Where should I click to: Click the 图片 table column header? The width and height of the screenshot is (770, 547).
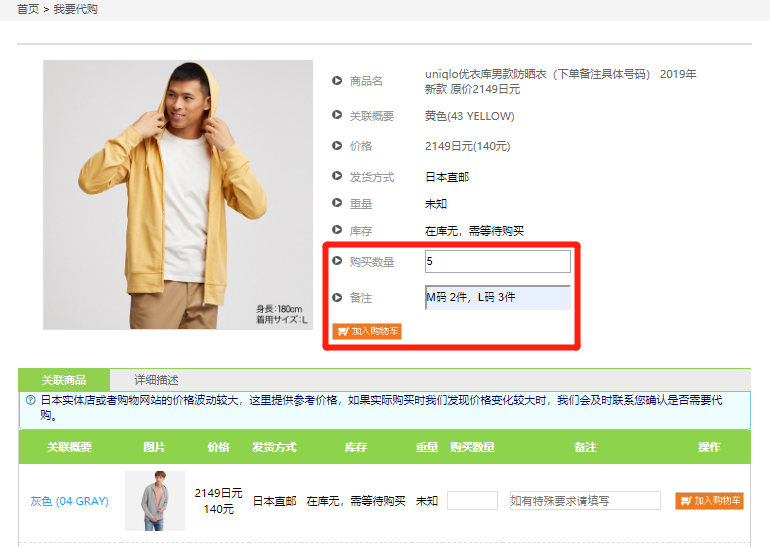pos(154,447)
